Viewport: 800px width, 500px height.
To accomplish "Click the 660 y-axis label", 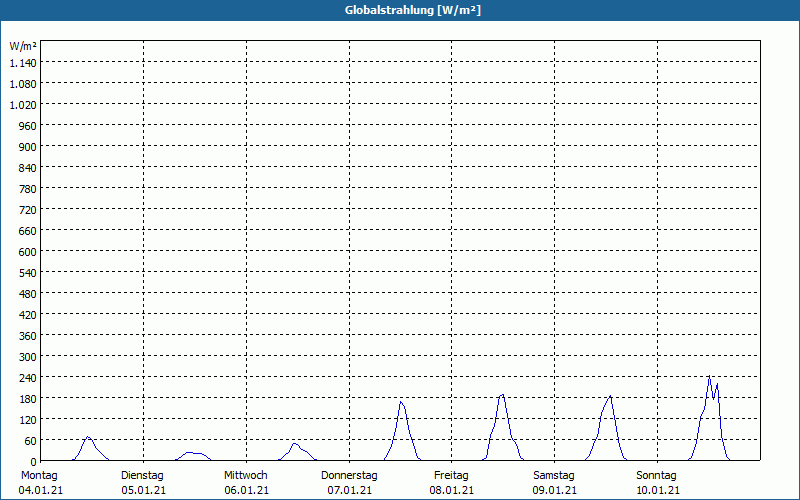I will click(28, 231).
